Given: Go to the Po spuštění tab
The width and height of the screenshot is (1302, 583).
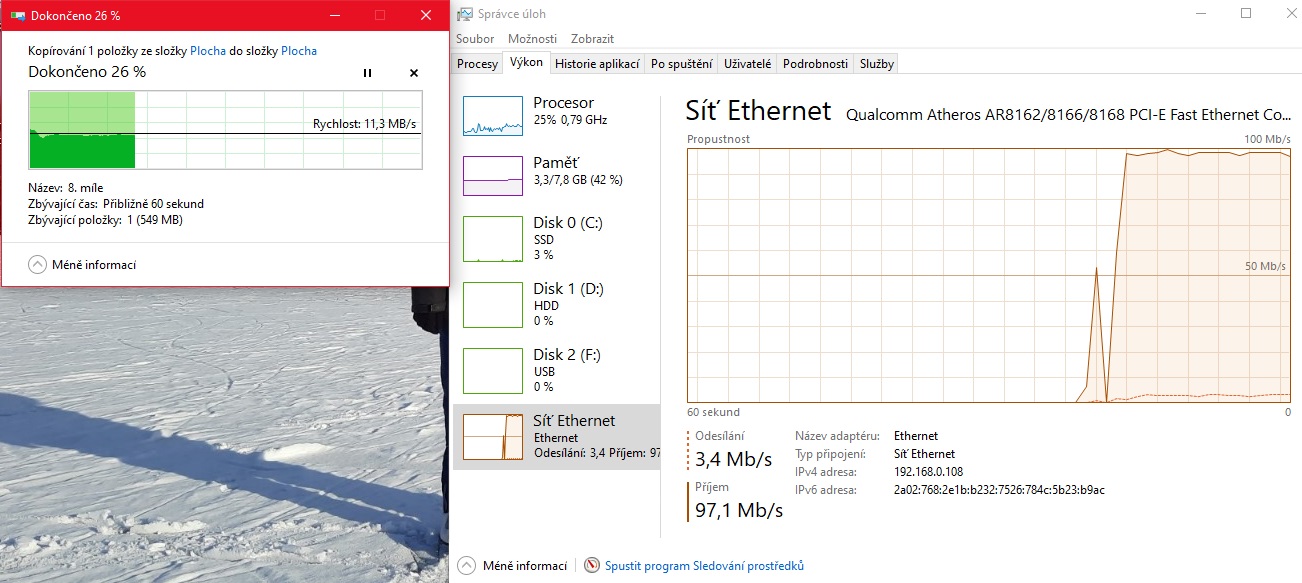Looking at the screenshot, I should pyautogui.click(x=681, y=64).
